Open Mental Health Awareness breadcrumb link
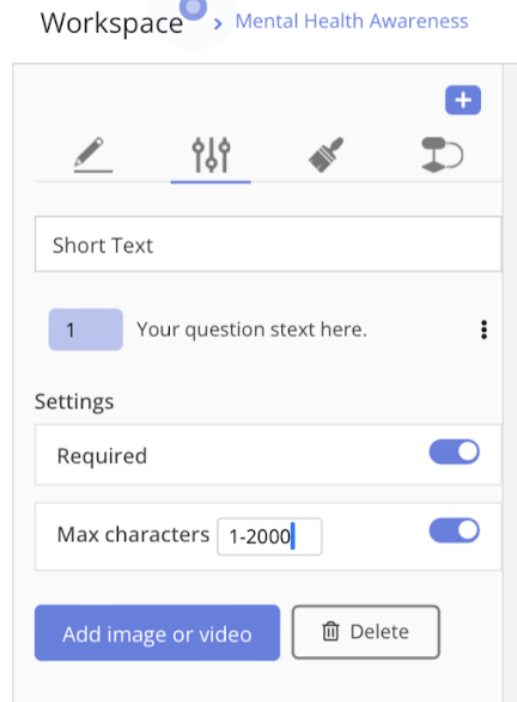Viewport: 517px width, 702px height. pos(352,21)
